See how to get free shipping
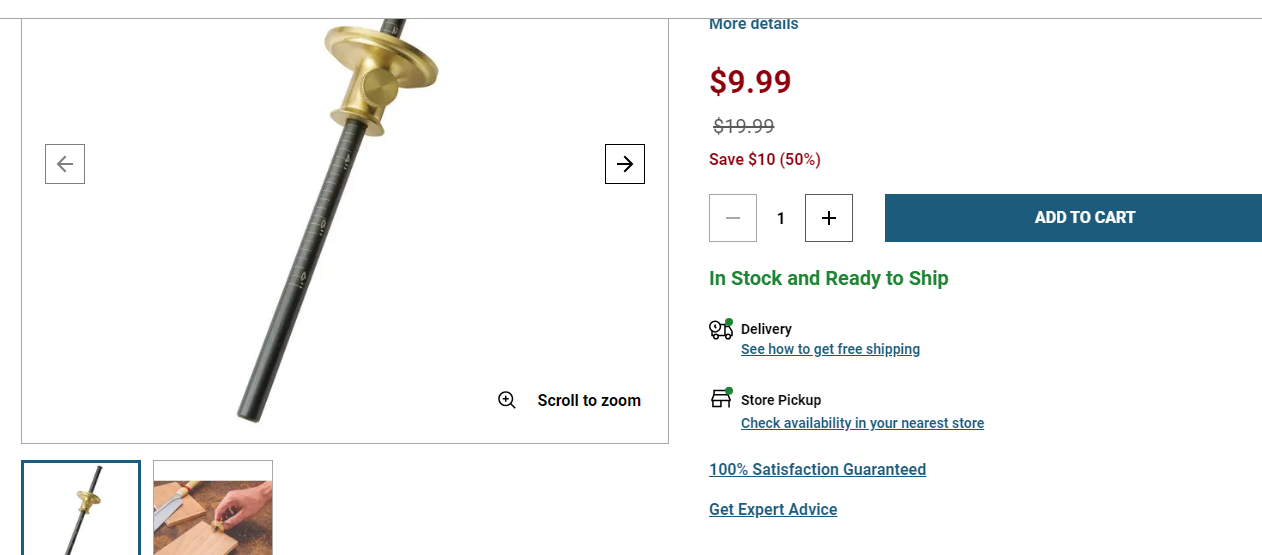The height and width of the screenshot is (555, 1262). click(830, 349)
